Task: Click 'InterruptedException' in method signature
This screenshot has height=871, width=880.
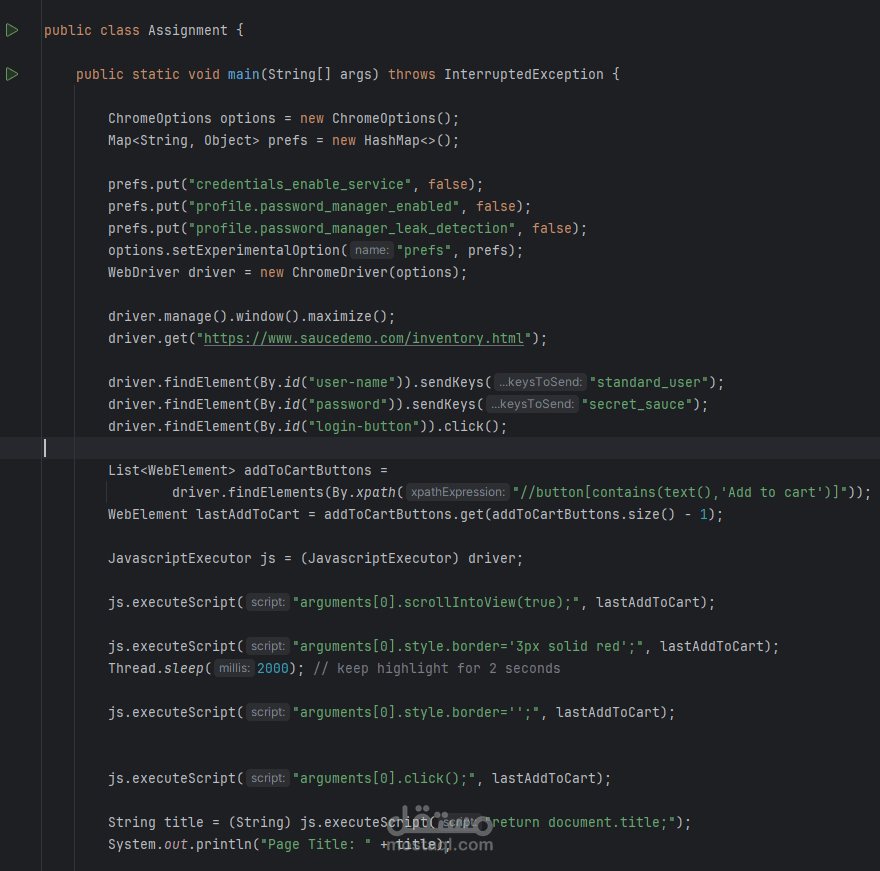Action: click(524, 74)
